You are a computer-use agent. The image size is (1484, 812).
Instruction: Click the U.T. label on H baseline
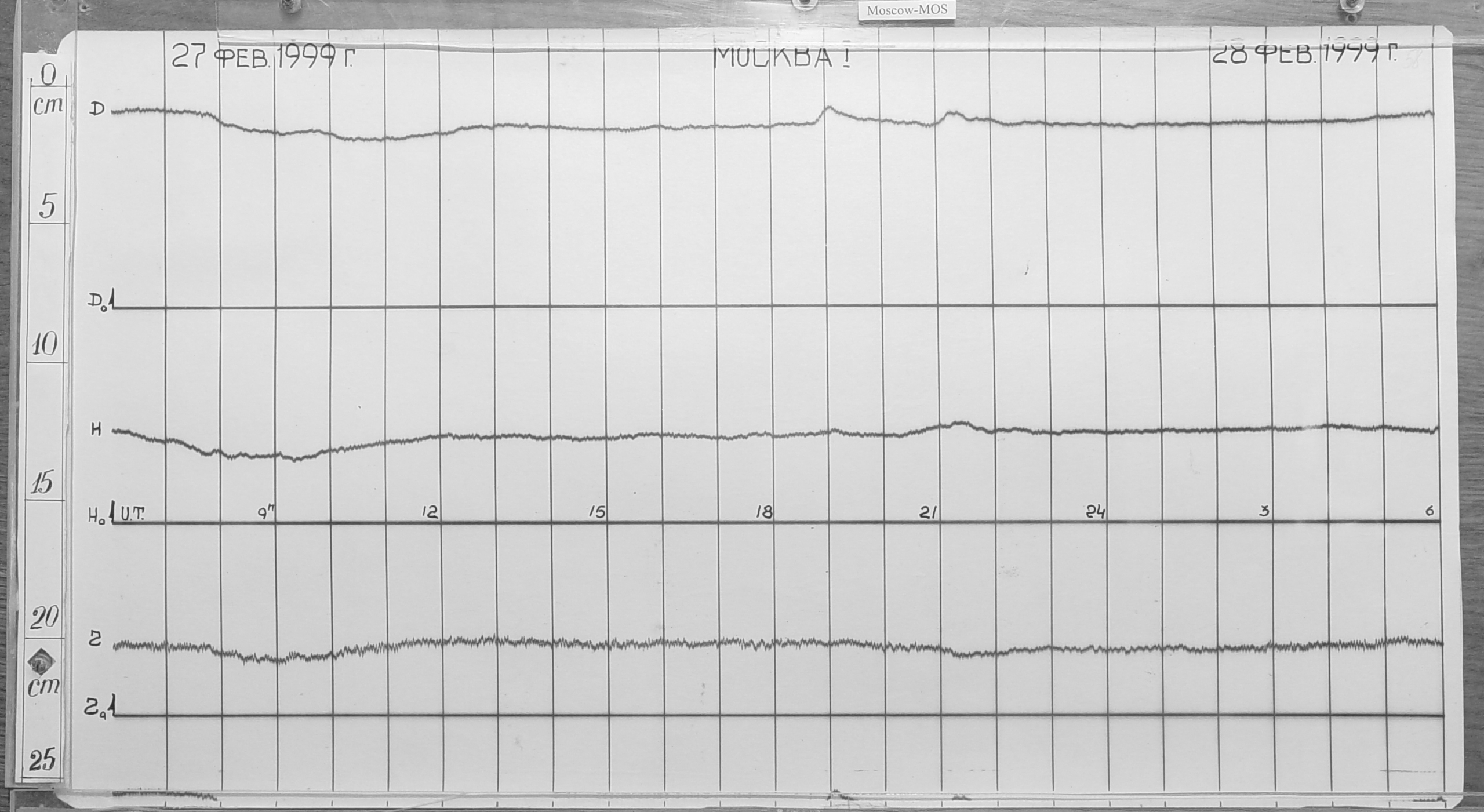coord(133,514)
